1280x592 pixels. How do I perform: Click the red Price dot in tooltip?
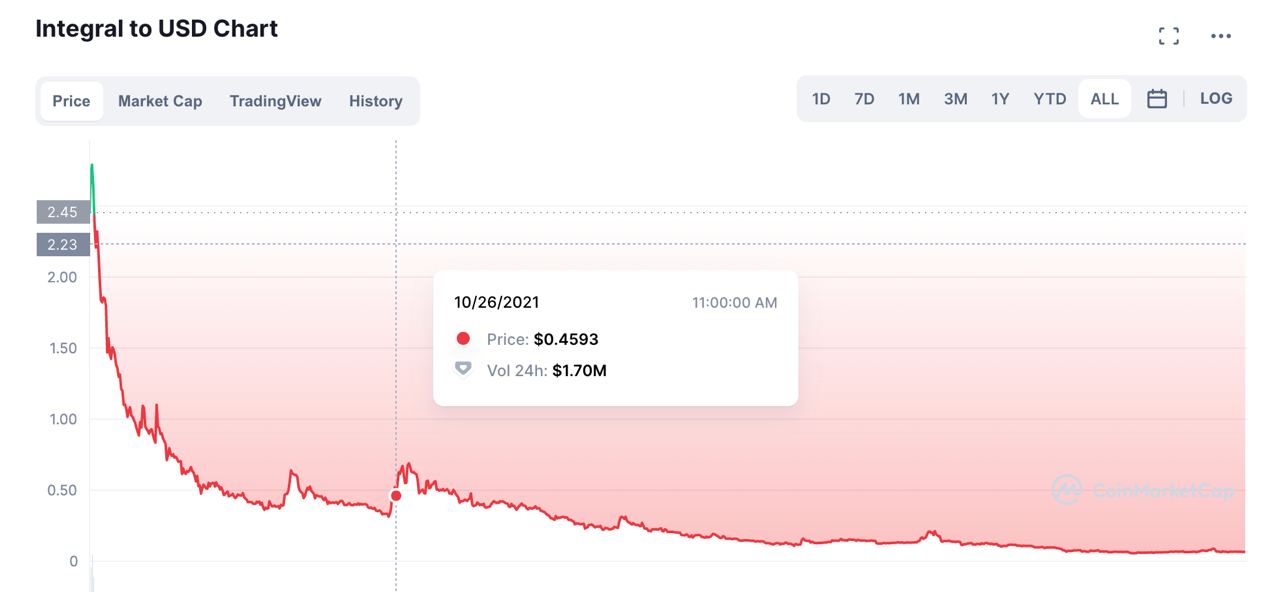pos(463,339)
